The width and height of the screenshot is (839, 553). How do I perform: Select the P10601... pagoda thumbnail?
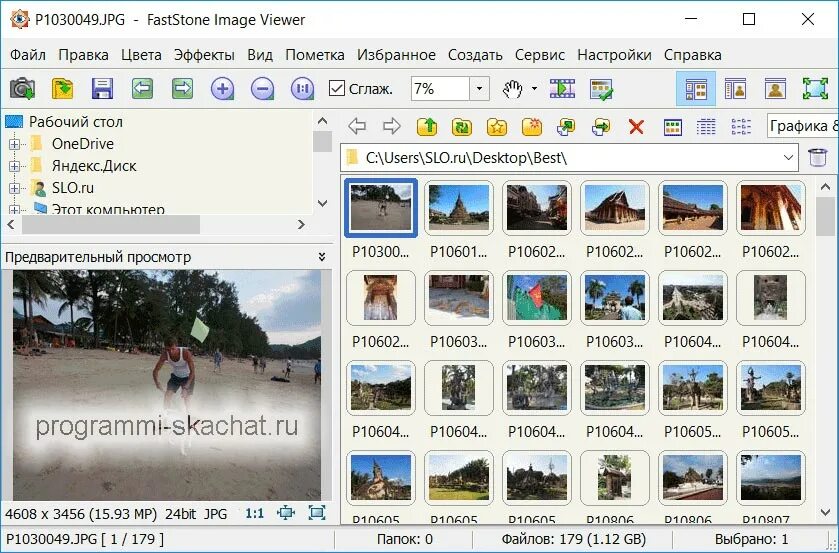pos(459,207)
